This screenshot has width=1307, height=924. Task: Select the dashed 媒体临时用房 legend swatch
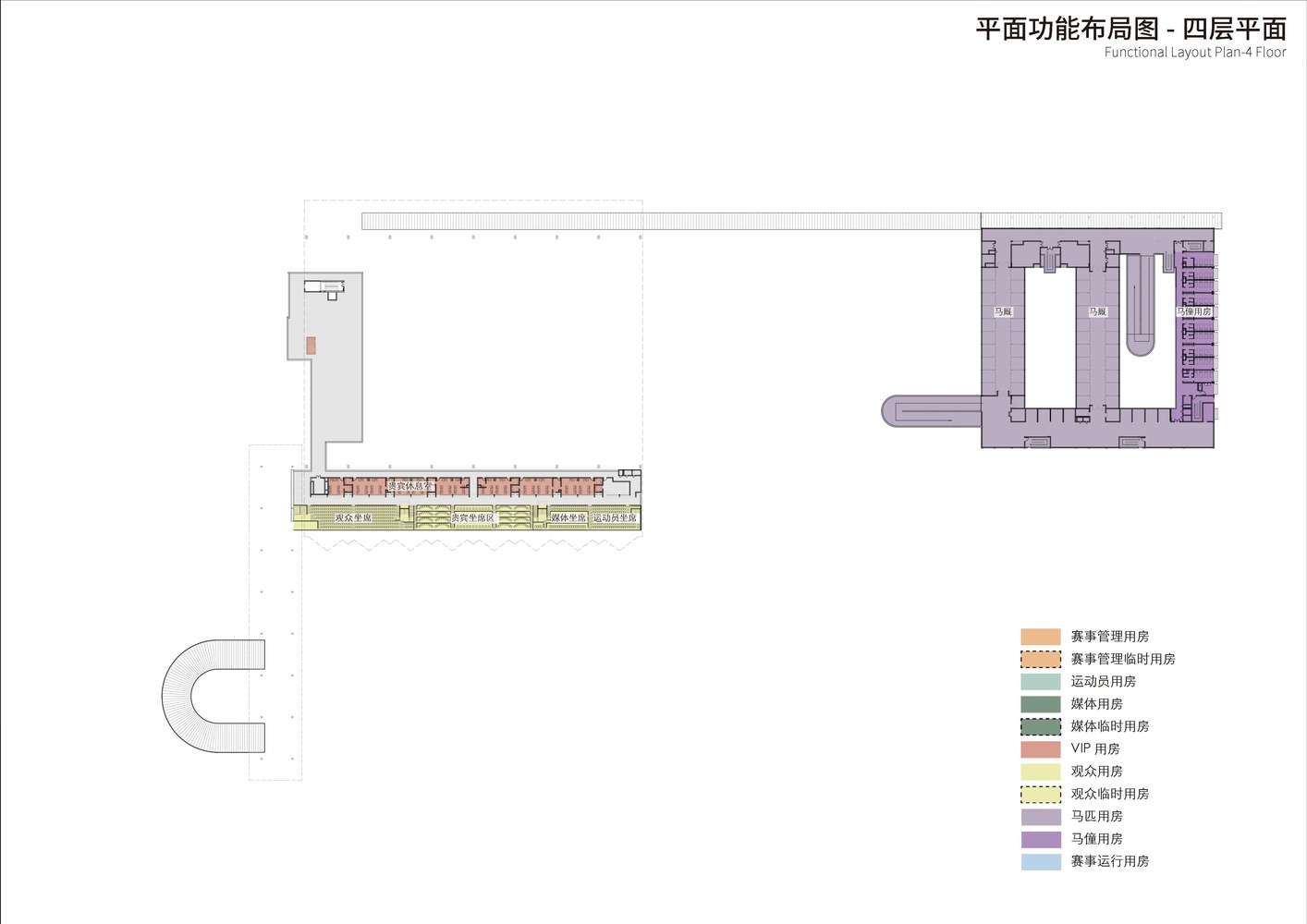[x=1041, y=726]
